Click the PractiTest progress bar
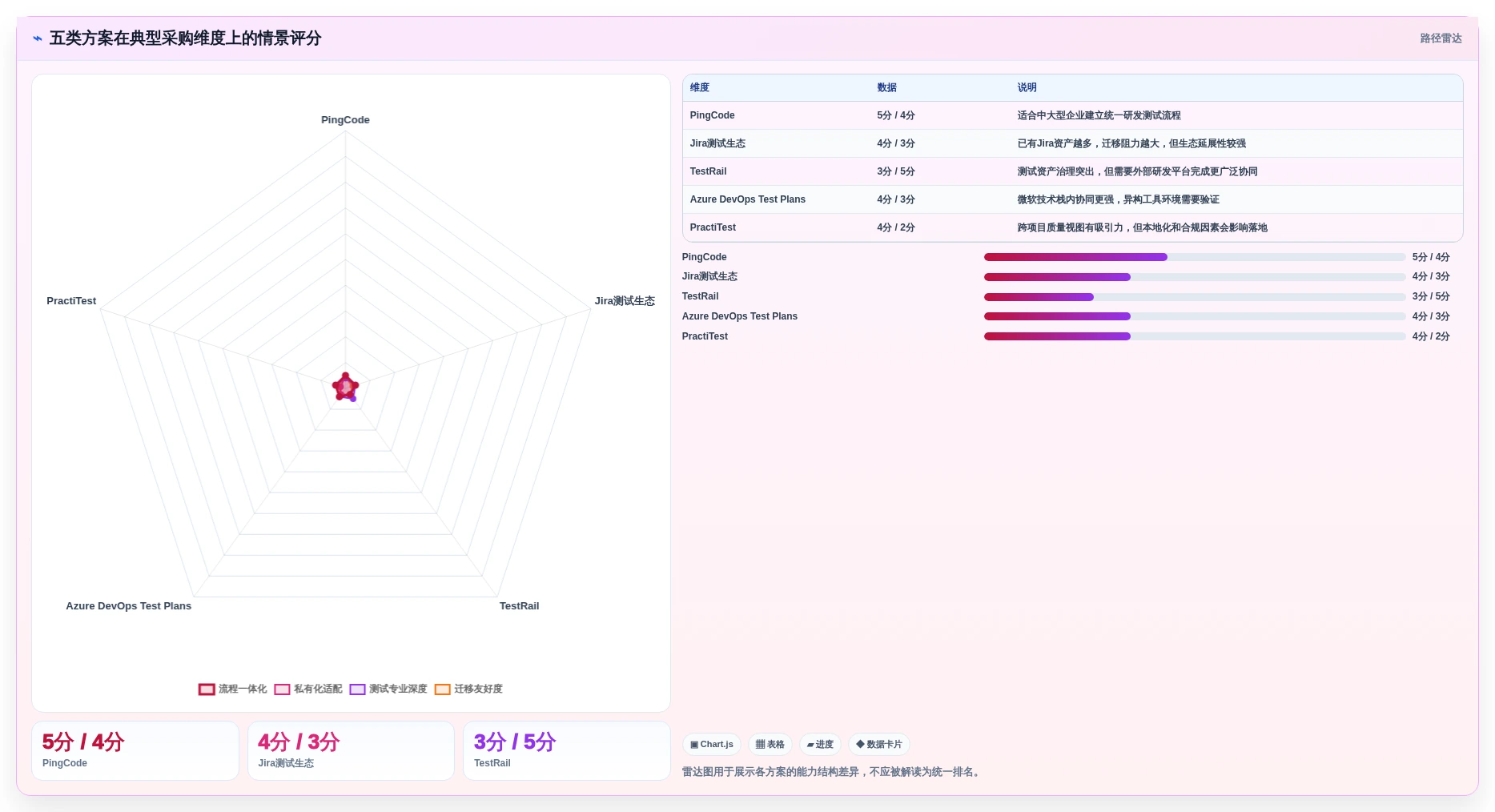 (x=1195, y=336)
